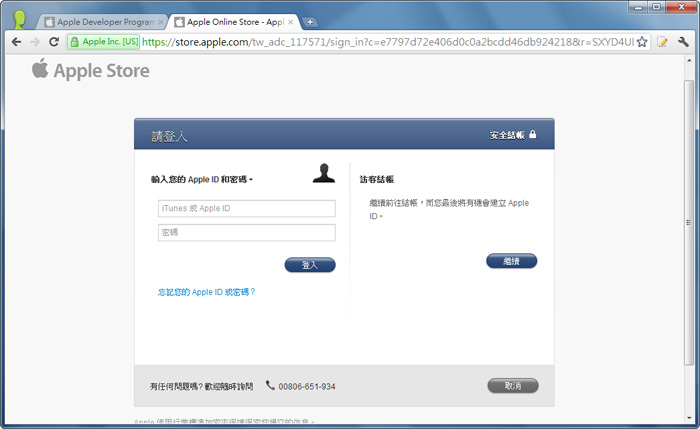Close the Apple Online Store tab

tap(291, 22)
